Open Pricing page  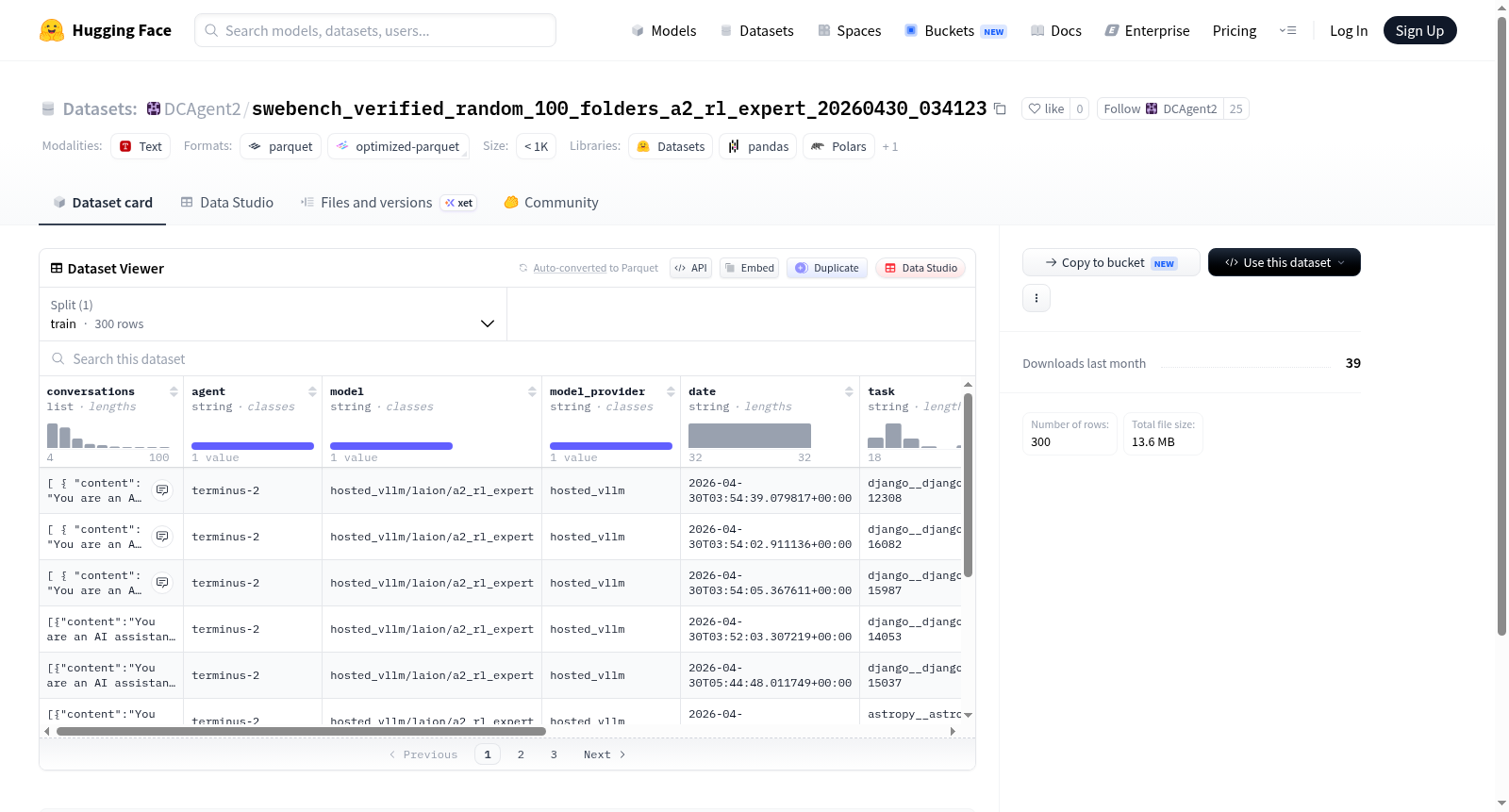[x=1235, y=31]
